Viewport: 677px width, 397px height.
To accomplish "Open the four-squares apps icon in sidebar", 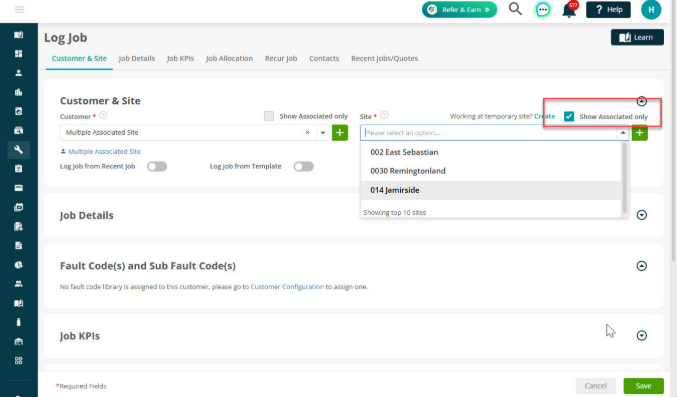I will pyautogui.click(x=19, y=361).
